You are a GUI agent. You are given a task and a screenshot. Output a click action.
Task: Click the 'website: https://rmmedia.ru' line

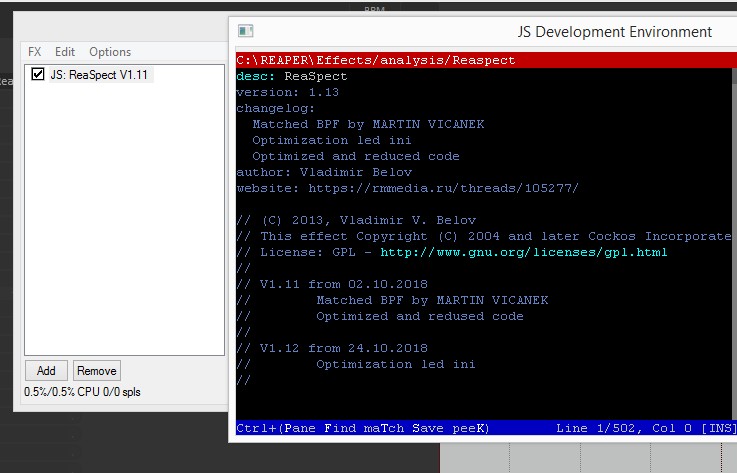[407, 188]
